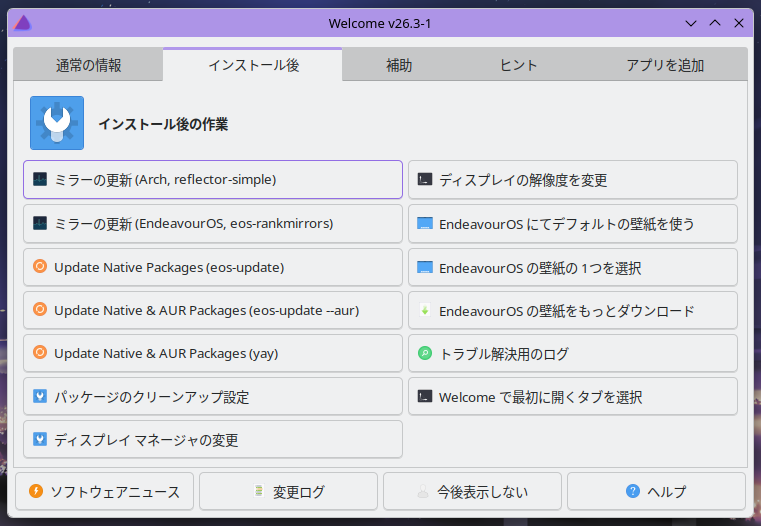Open the 変更ログ button
The width and height of the screenshot is (761, 526).
288,491
